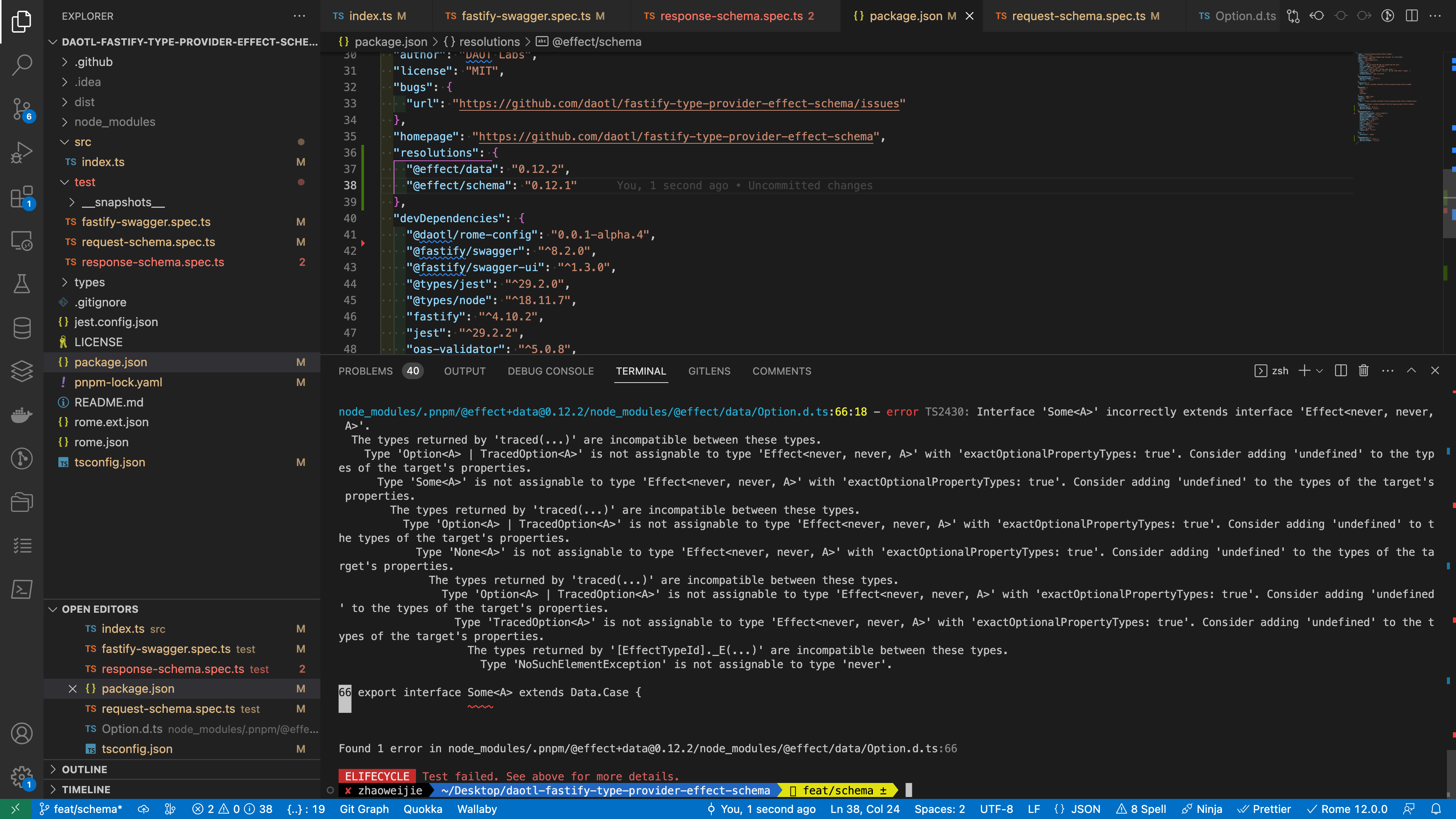Open new terminal profile dropdown arrow
This screenshot has height=819, width=1456.
[1320, 371]
